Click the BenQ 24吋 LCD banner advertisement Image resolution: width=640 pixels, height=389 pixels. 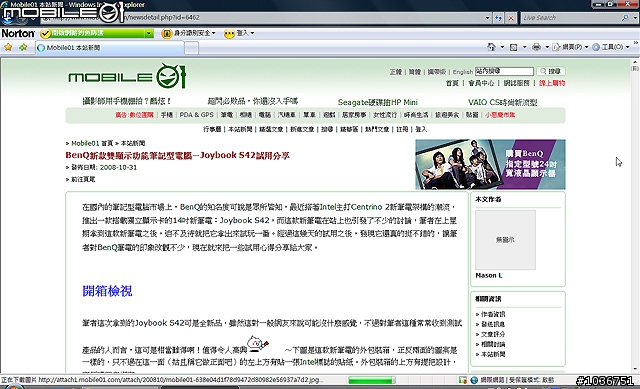tap(490, 164)
